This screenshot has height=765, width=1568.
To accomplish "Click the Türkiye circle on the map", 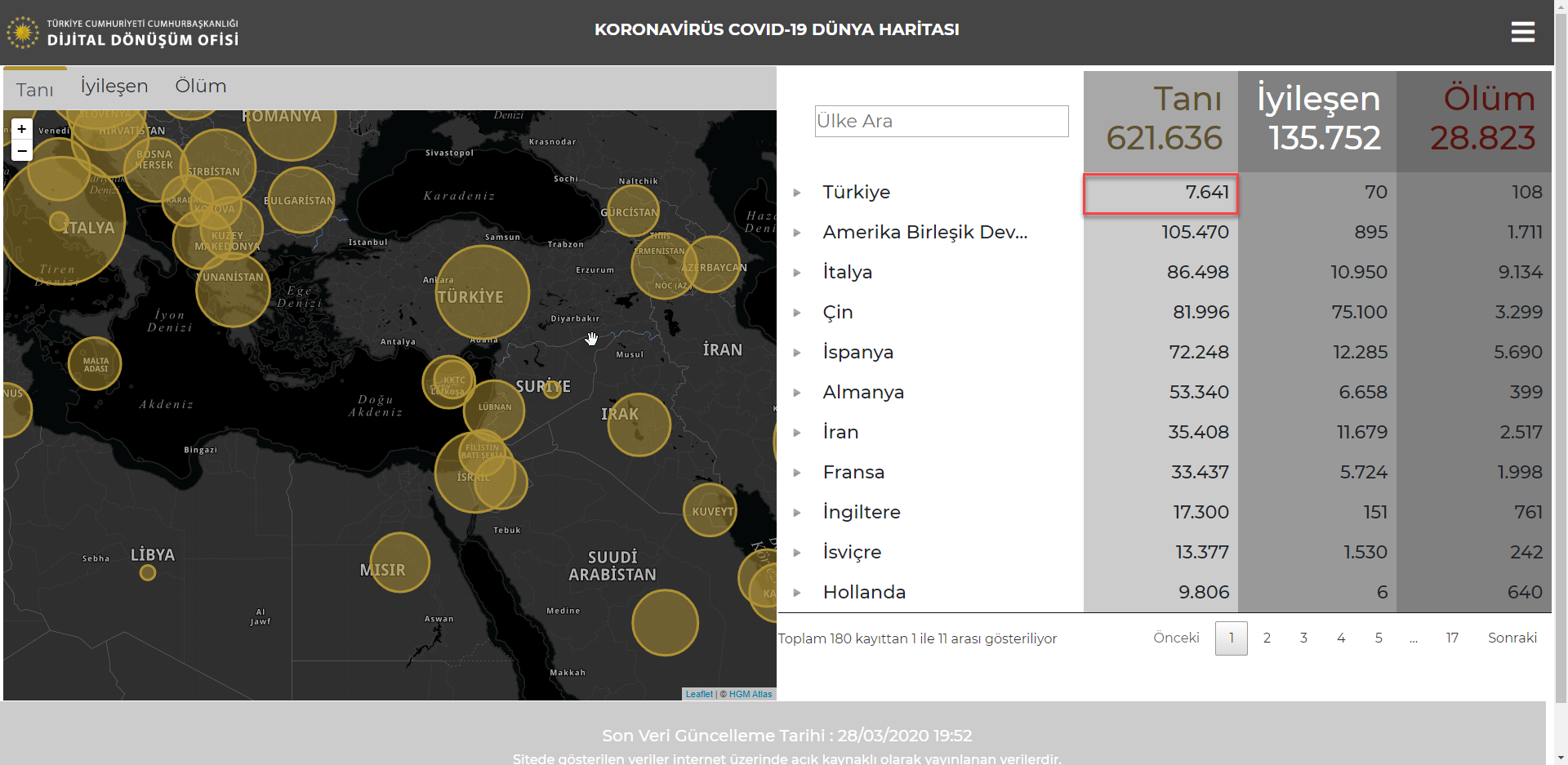I will click(x=482, y=291).
